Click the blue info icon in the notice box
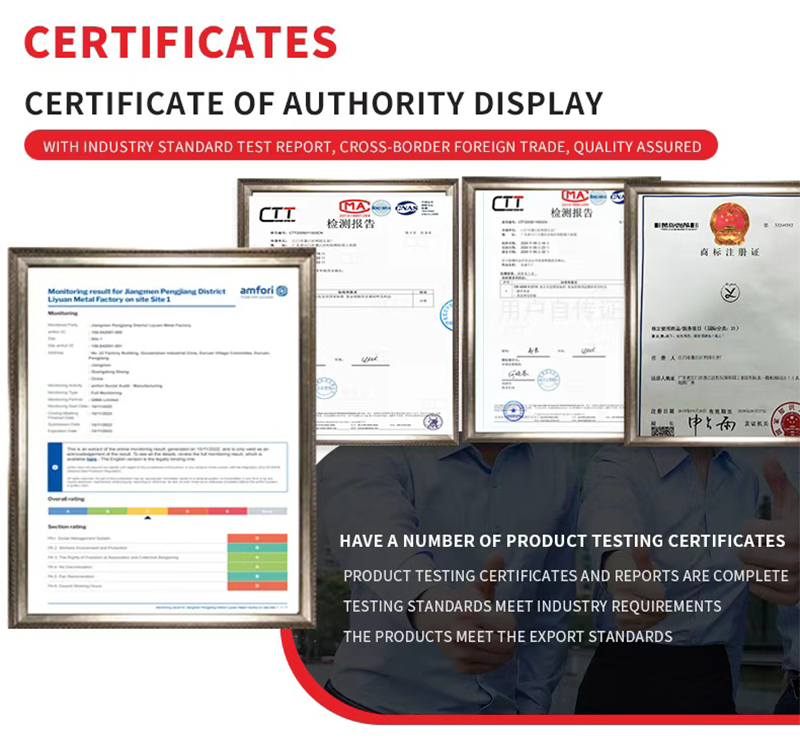Image resolution: width=800 pixels, height=747 pixels. 55,467
